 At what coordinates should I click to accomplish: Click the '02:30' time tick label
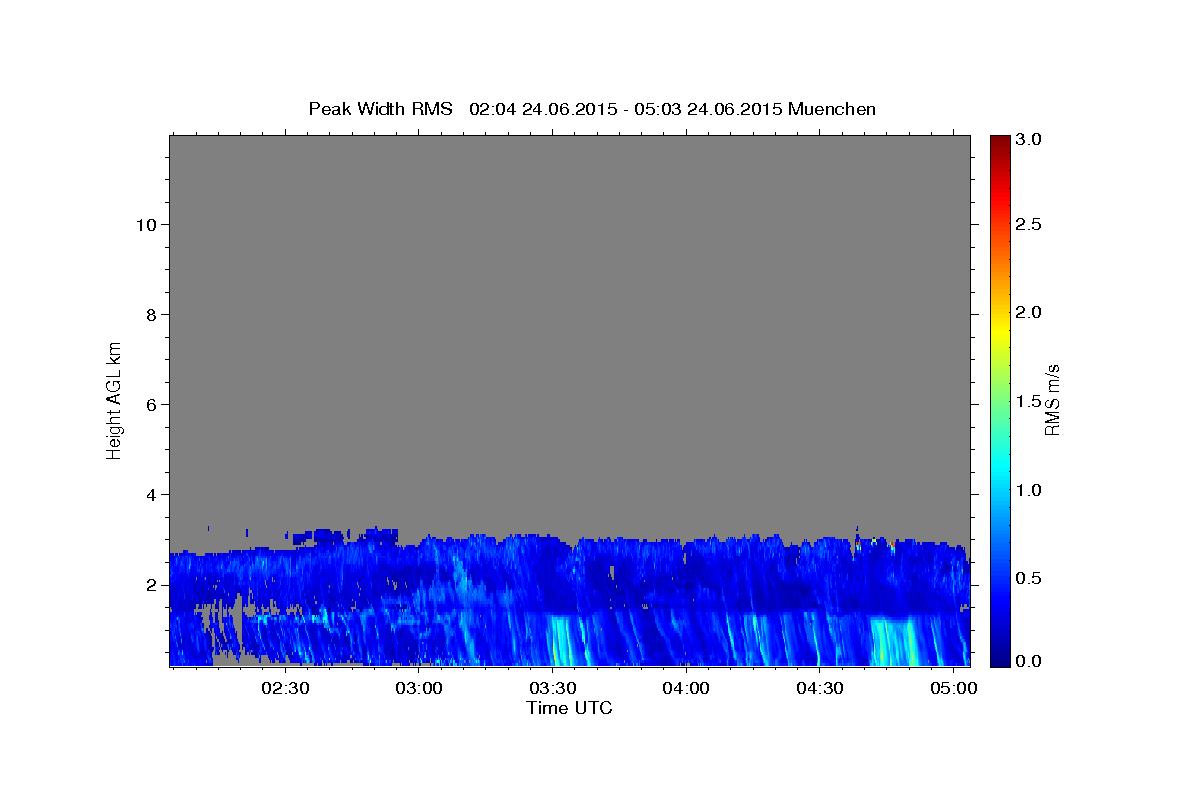pos(285,689)
